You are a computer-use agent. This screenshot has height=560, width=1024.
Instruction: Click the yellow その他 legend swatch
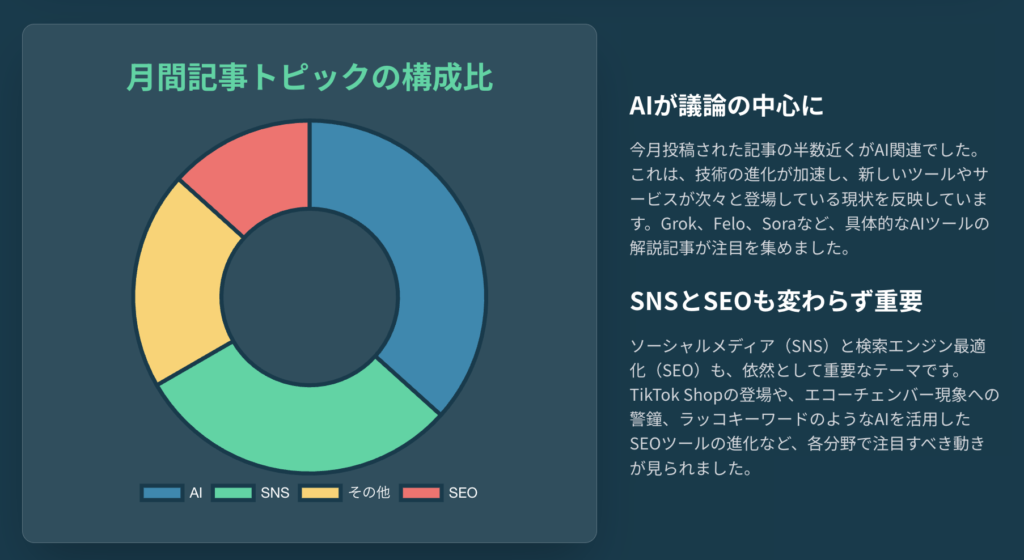[320, 493]
